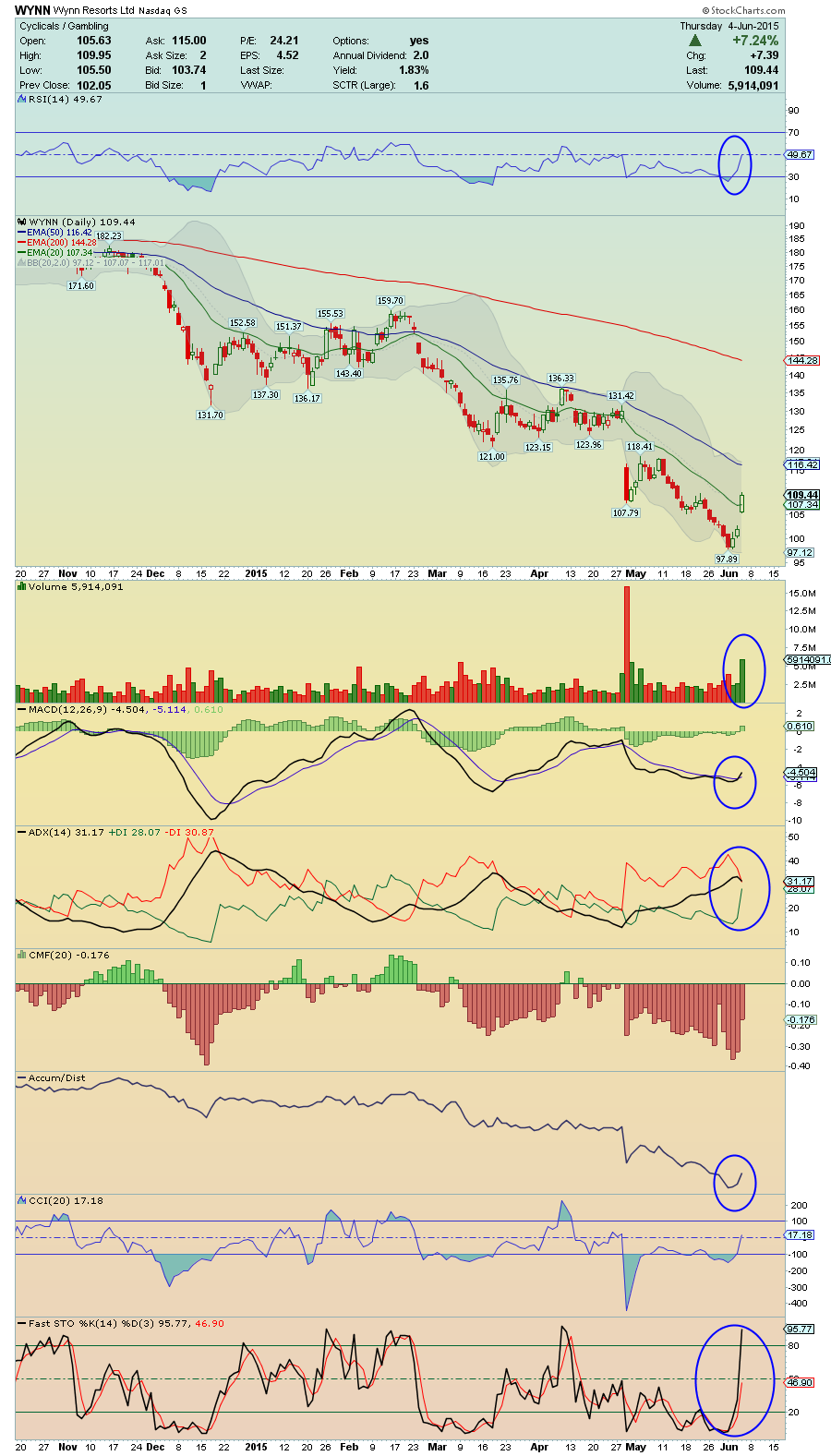Click the 0.610 MACD histogram tag

click(x=800, y=727)
